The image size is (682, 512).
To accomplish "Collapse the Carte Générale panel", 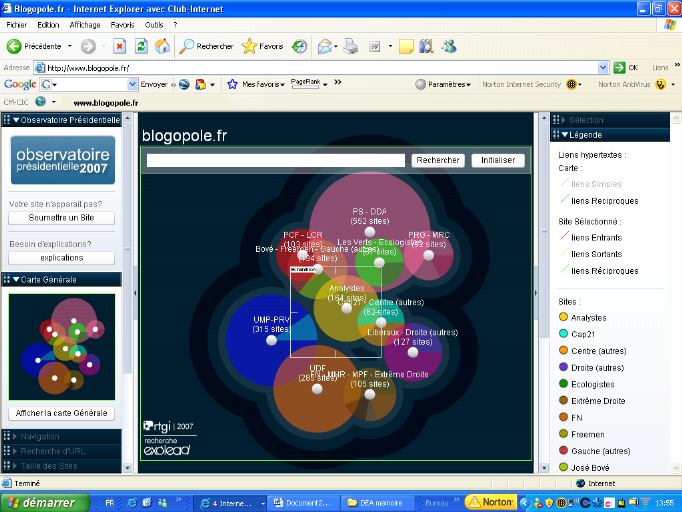I will 16,280.
